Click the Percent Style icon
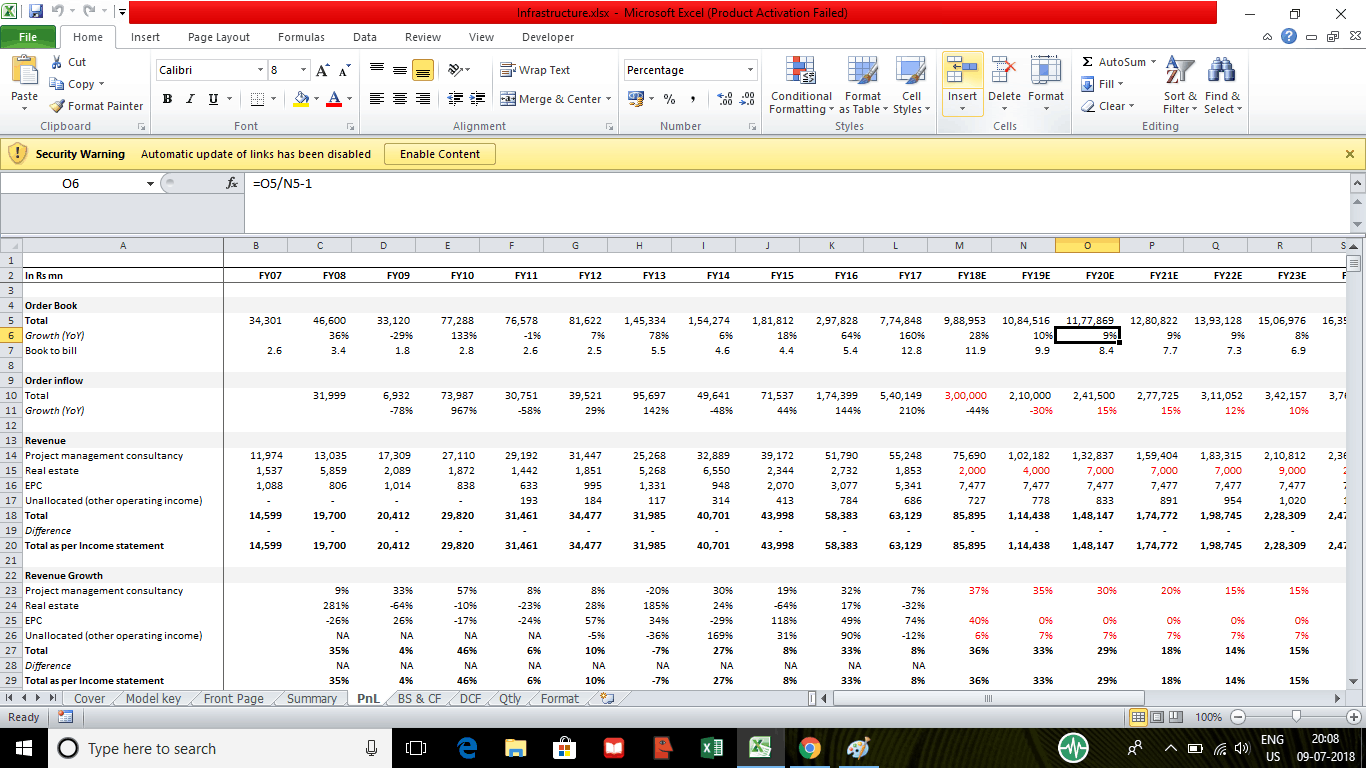The width and height of the screenshot is (1366, 768). tap(669, 99)
